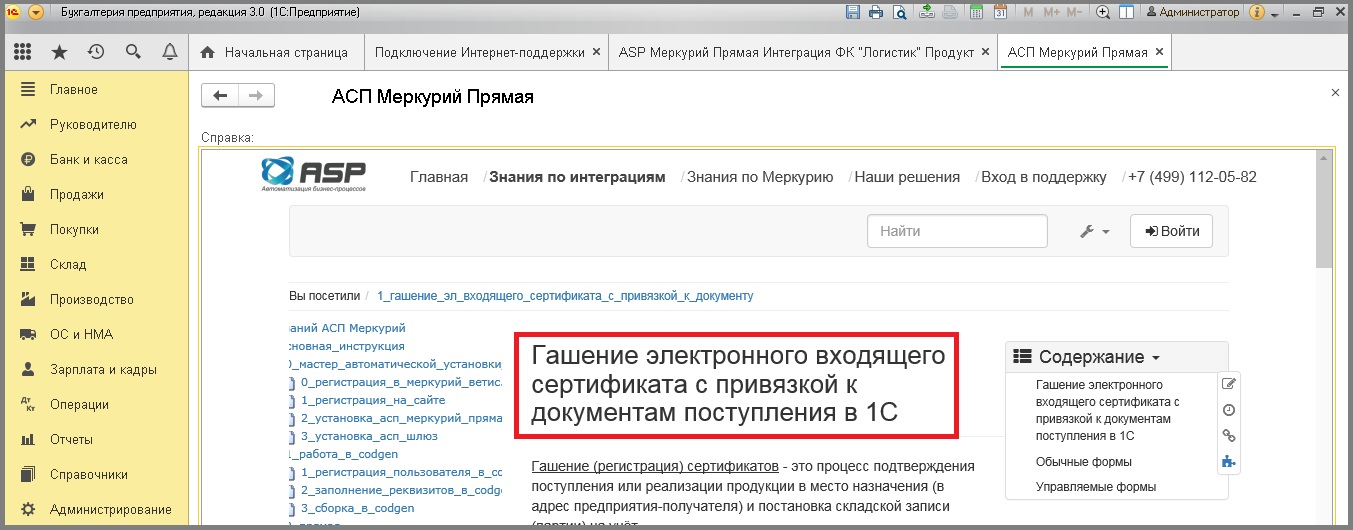1353x530 pixels.
Task: Close the АСП Меркурий Прямая form
Action: tap(1335, 92)
